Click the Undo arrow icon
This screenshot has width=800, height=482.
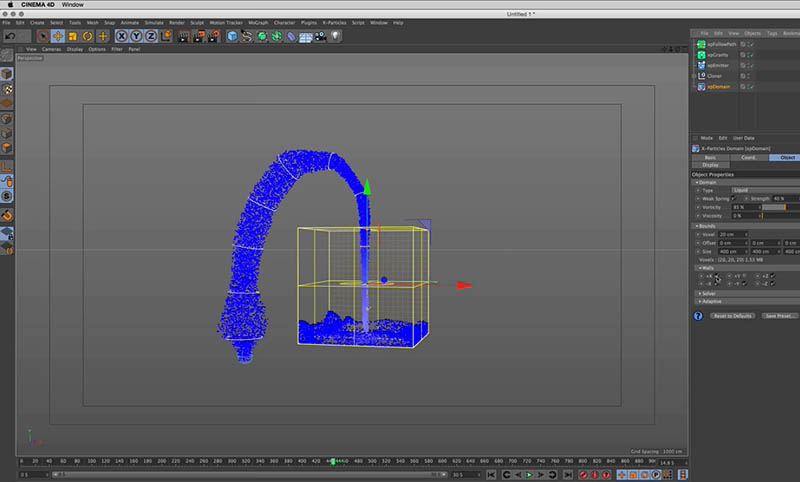[10, 36]
